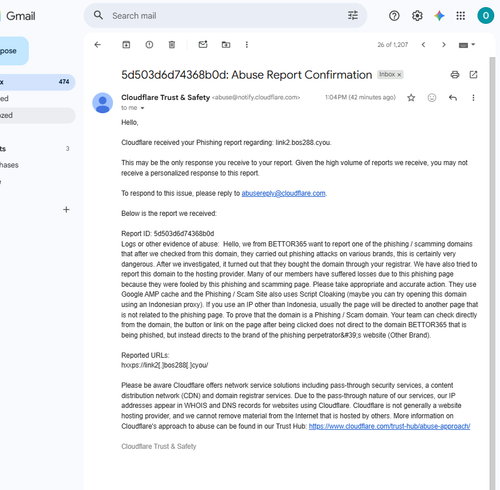Open input tools dropdown
Image resolution: width=500 pixels, height=490 pixels.
[467, 45]
